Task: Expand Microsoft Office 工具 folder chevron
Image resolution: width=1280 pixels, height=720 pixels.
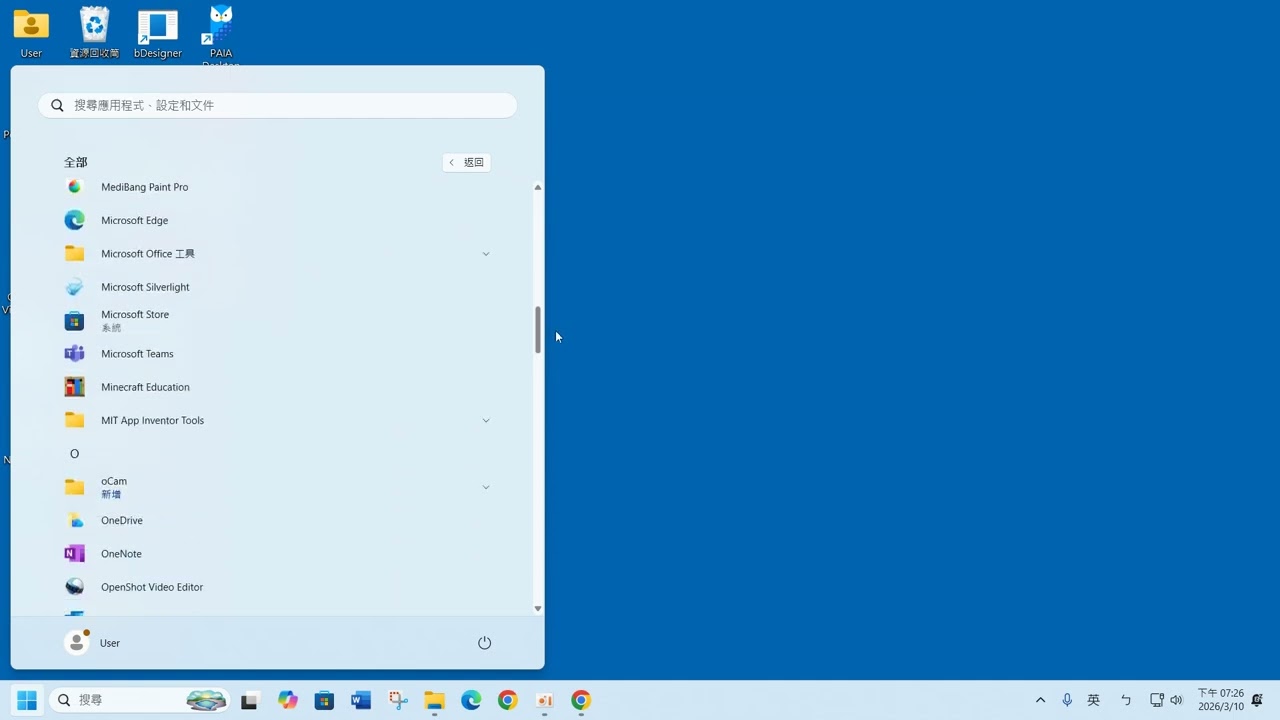Action: click(x=486, y=254)
